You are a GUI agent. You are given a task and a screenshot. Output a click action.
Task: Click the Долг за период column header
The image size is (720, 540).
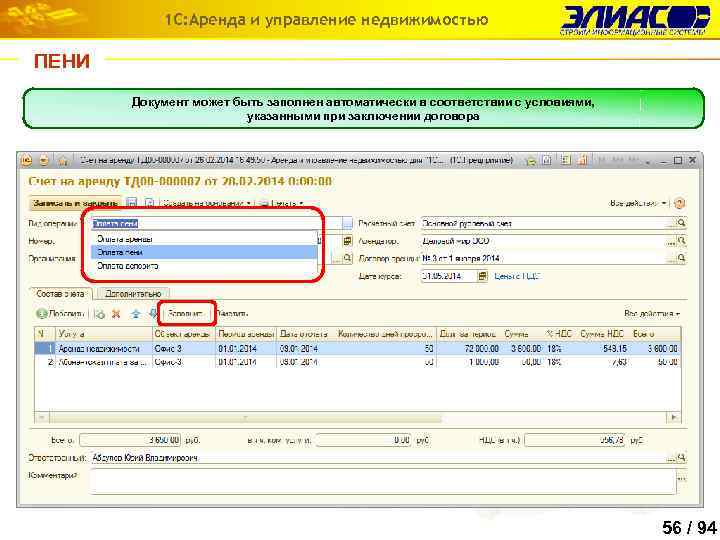pyautogui.click(x=468, y=334)
